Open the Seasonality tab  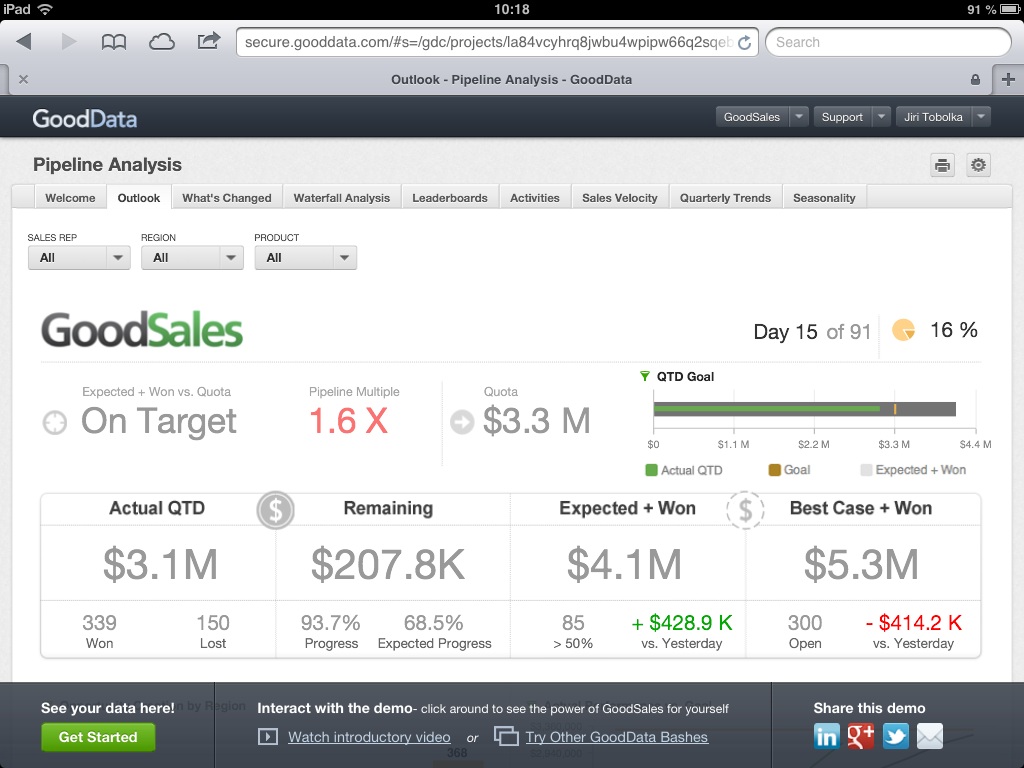click(x=824, y=198)
